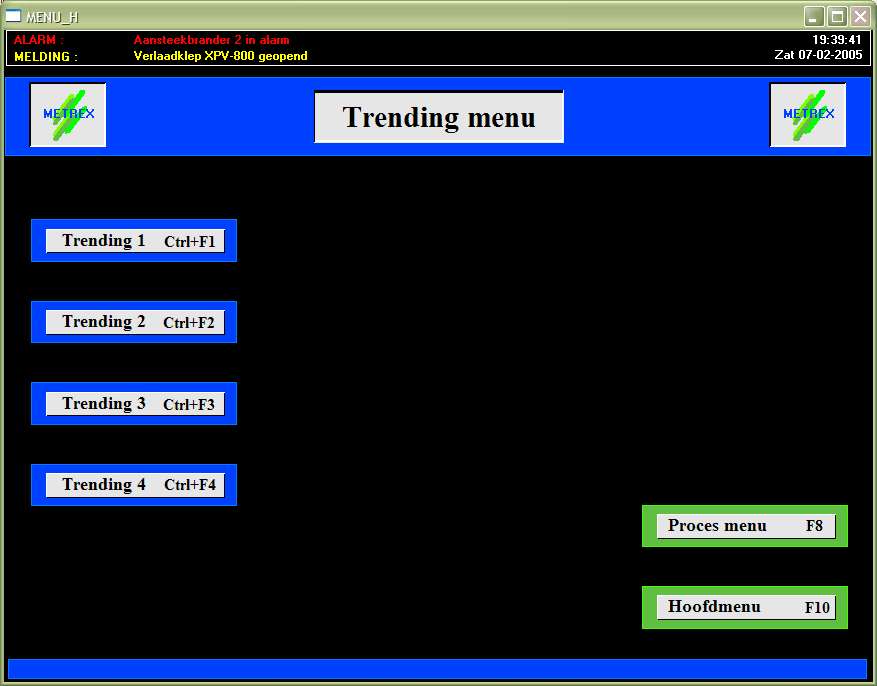Maximize the MENU_H window
The width and height of the screenshot is (877, 686).
pos(837,16)
